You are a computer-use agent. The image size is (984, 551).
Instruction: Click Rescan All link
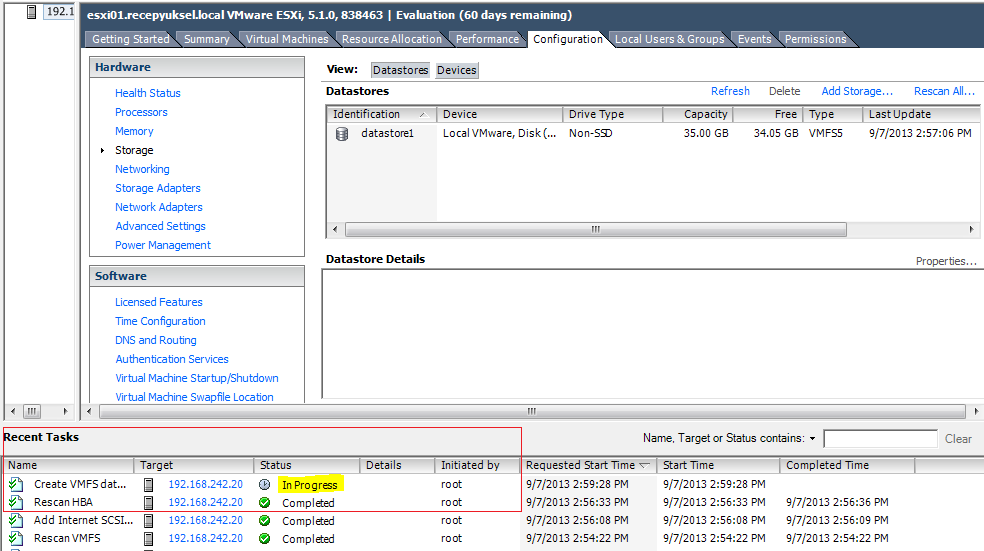coord(944,91)
